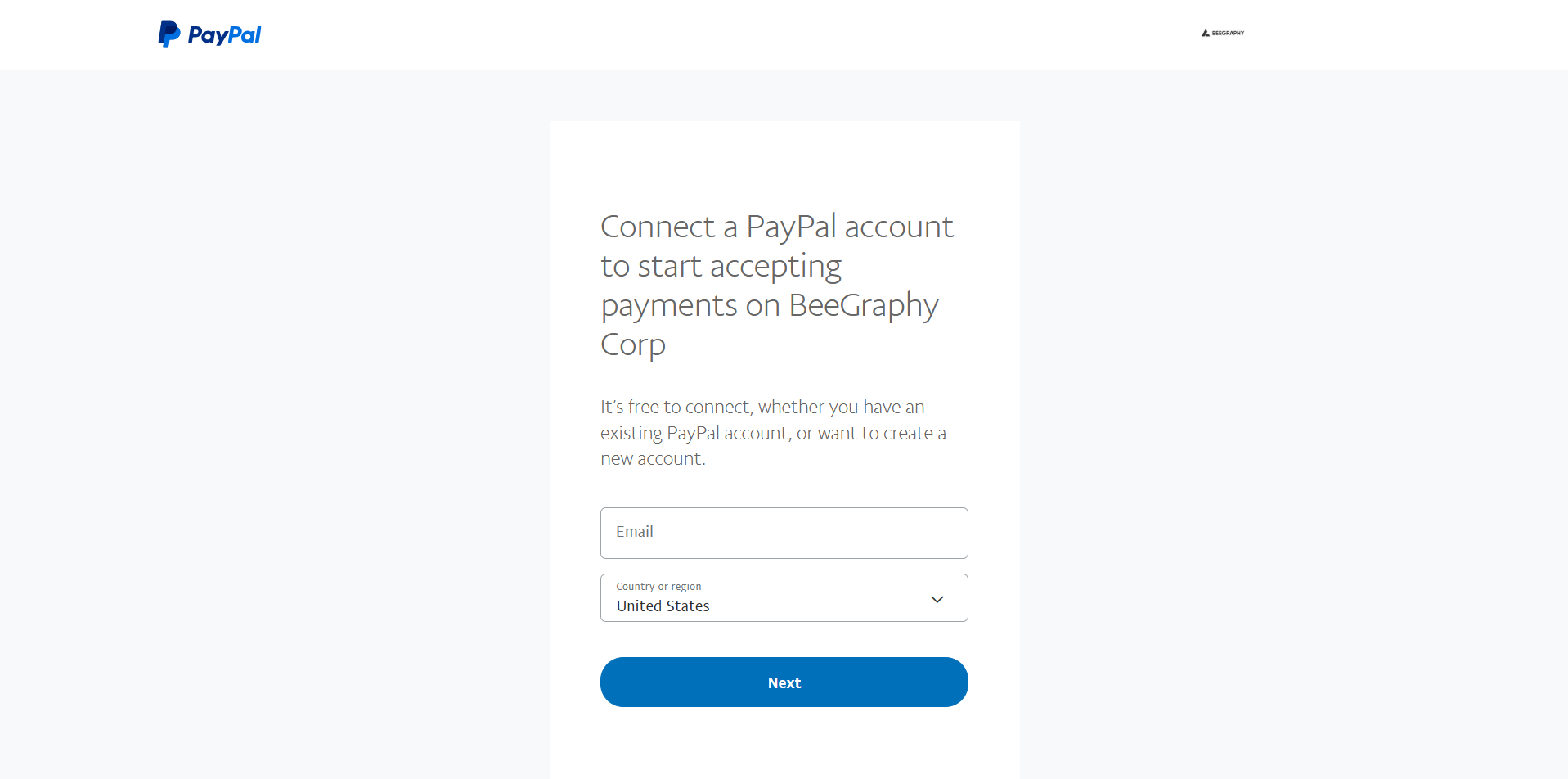Click the Email placeholder label
Screen dimensions: 1568x779
[x=635, y=532]
